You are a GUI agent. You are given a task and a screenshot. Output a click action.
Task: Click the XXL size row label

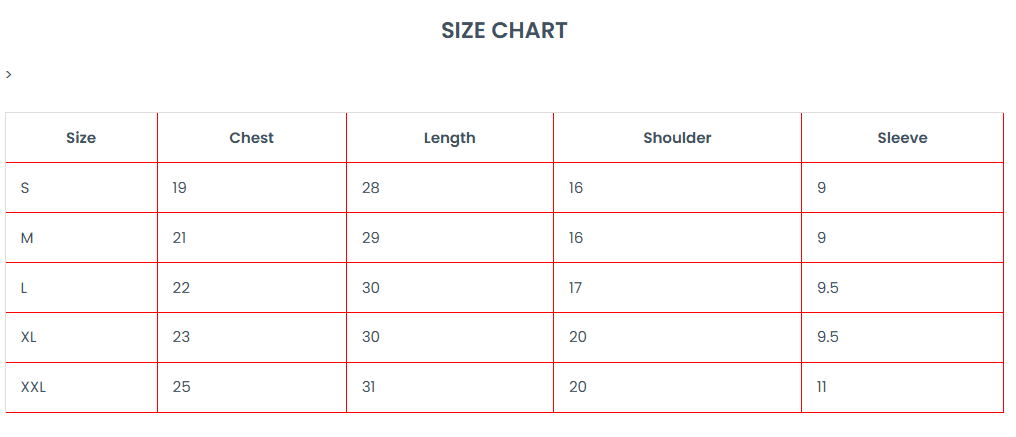click(33, 387)
